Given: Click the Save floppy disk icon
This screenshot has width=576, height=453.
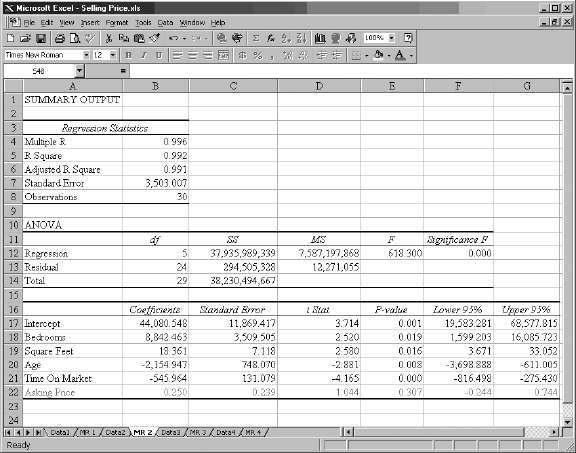Looking at the screenshot, I should pos(41,38).
